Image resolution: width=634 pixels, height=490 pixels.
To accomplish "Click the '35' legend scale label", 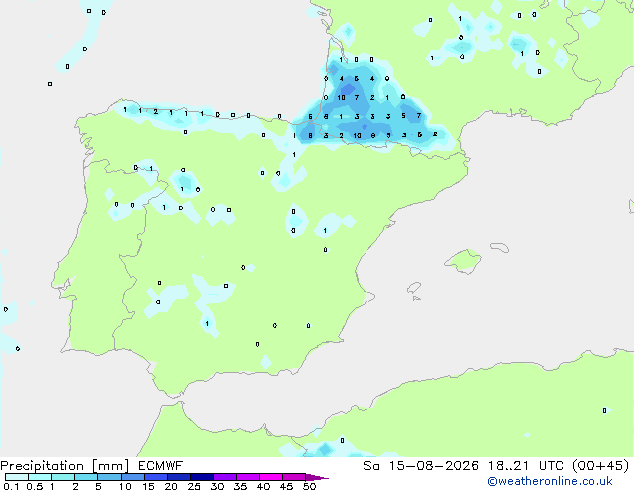I will point(240,486).
